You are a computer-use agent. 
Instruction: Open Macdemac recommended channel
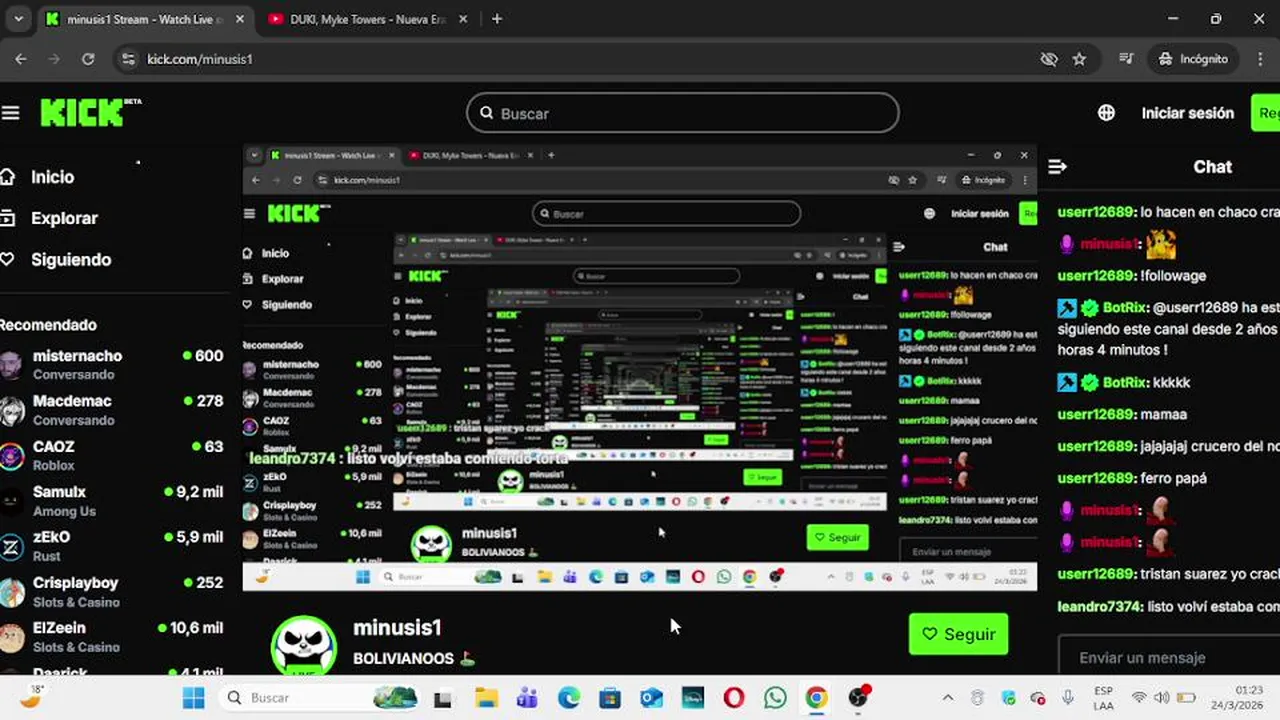click(112, 410)
